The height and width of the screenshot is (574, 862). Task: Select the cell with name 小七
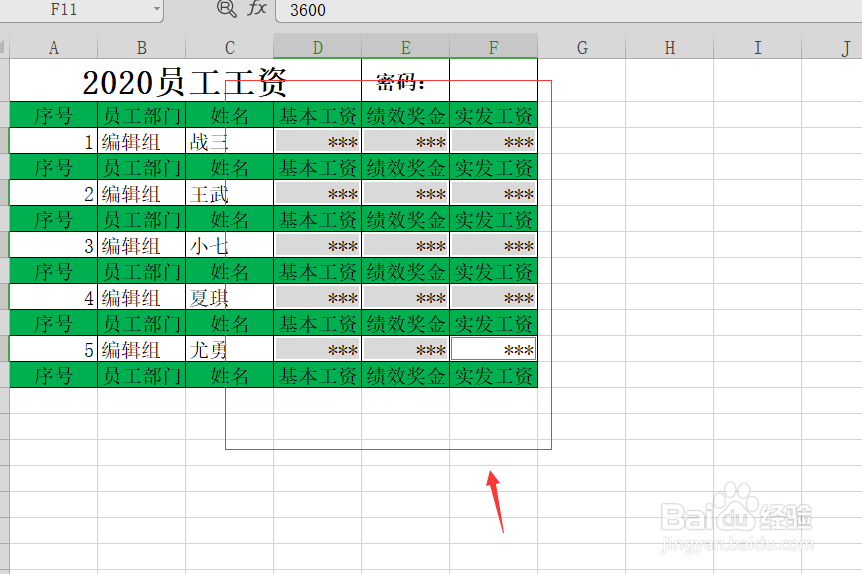pos(230,245)
